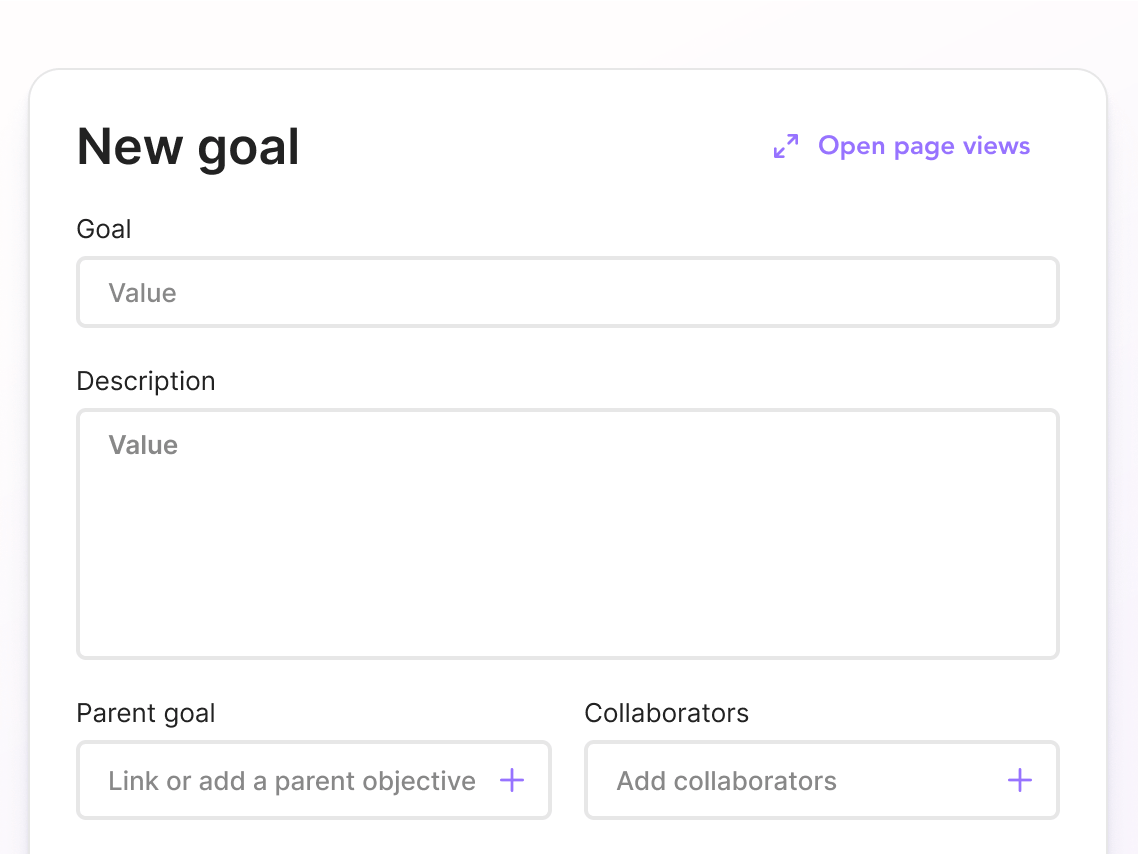The width and height of the screenshot is (1138, 854).
Task: Click the 'Link or add a parent objective' placeholder text
Action: (x=292, y=781)
